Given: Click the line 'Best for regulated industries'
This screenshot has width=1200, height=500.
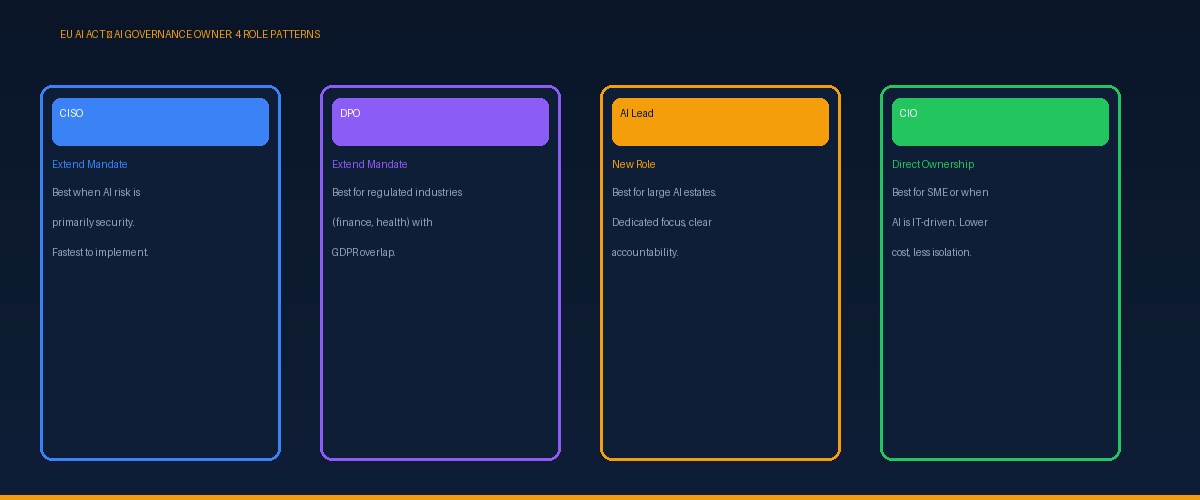Looking at the screenshot, I should click(397, 192).
